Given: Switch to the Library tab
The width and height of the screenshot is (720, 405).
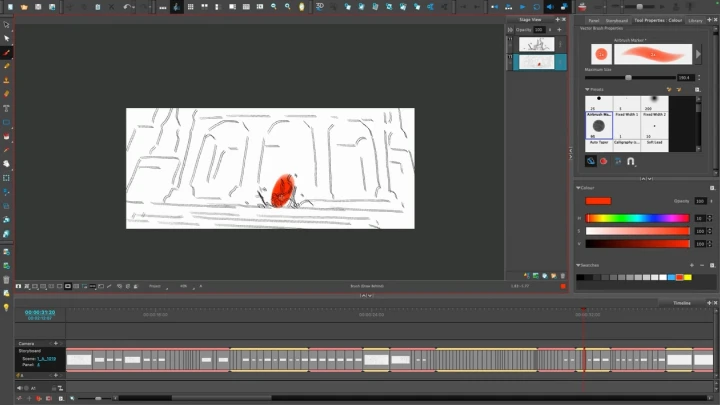Looking at the screenshot, I should pos(695,20).
